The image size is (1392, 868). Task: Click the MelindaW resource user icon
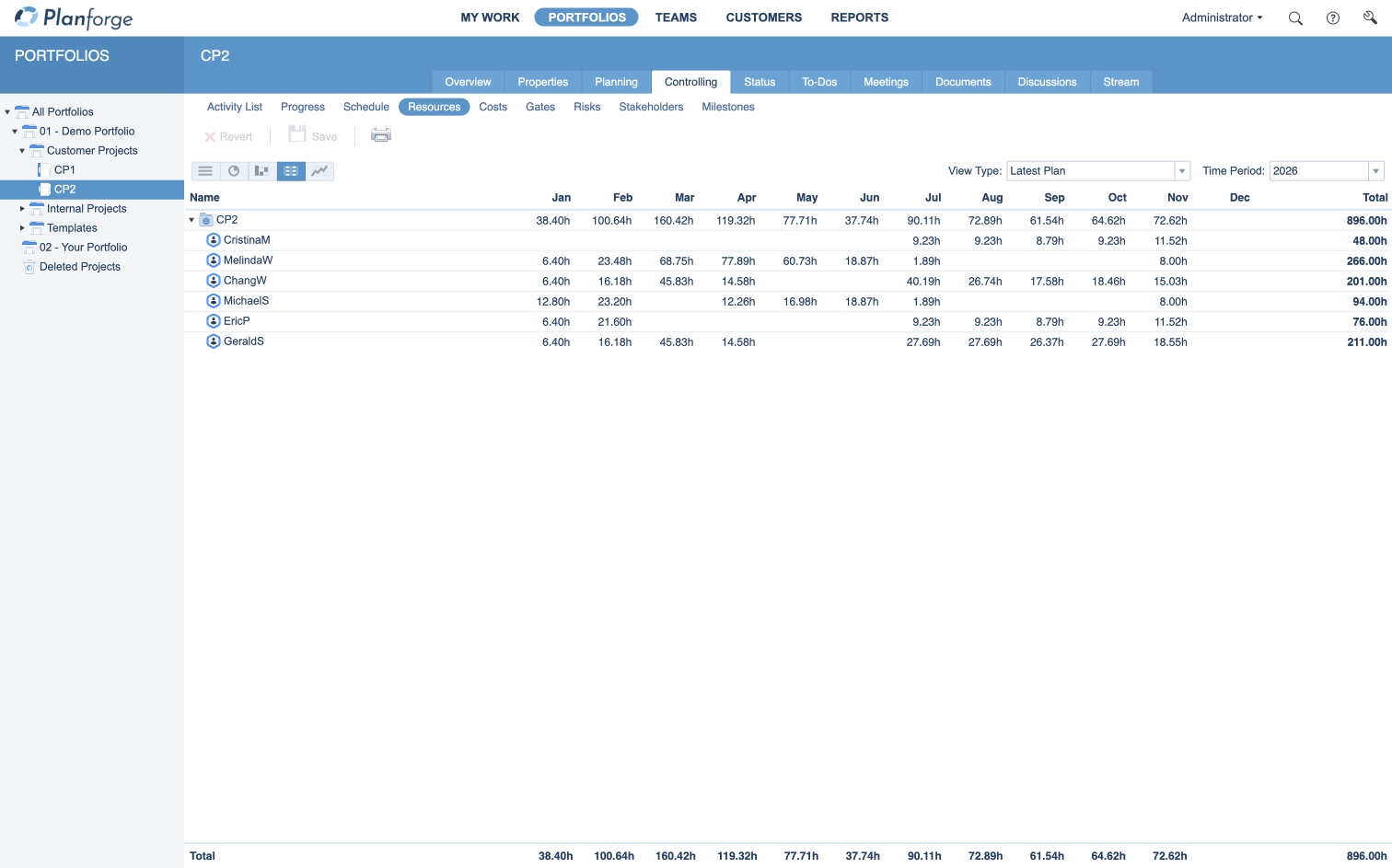pos(214,260)
